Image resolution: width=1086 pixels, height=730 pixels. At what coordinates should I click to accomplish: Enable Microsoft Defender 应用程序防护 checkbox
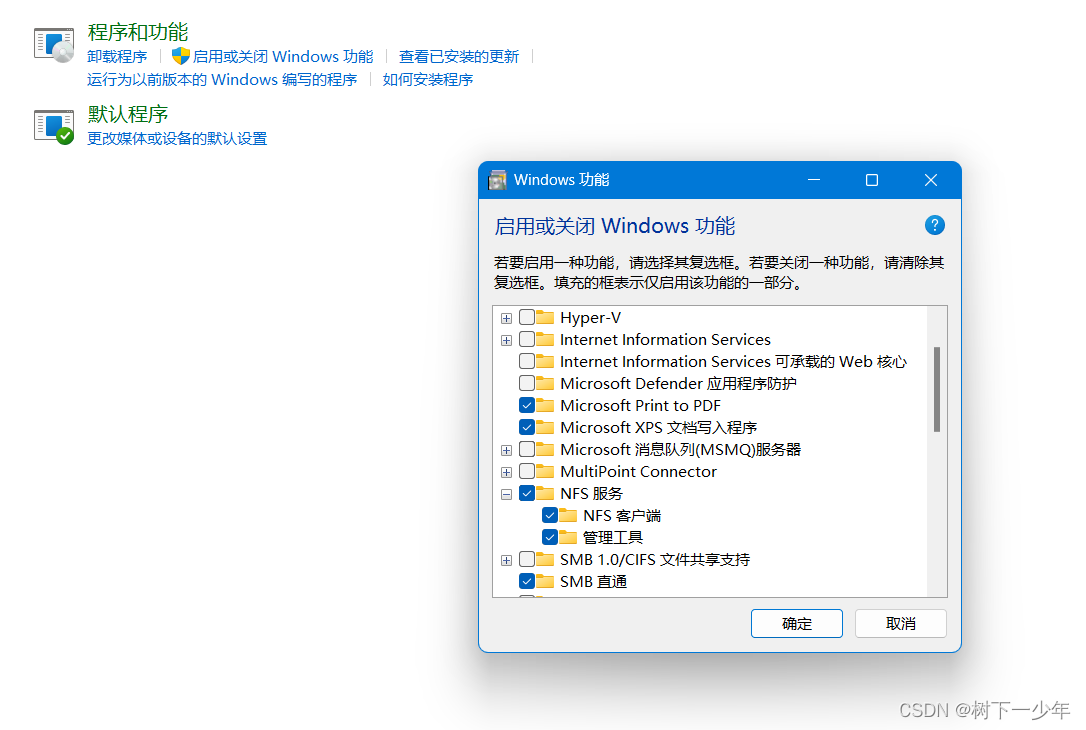526,383
